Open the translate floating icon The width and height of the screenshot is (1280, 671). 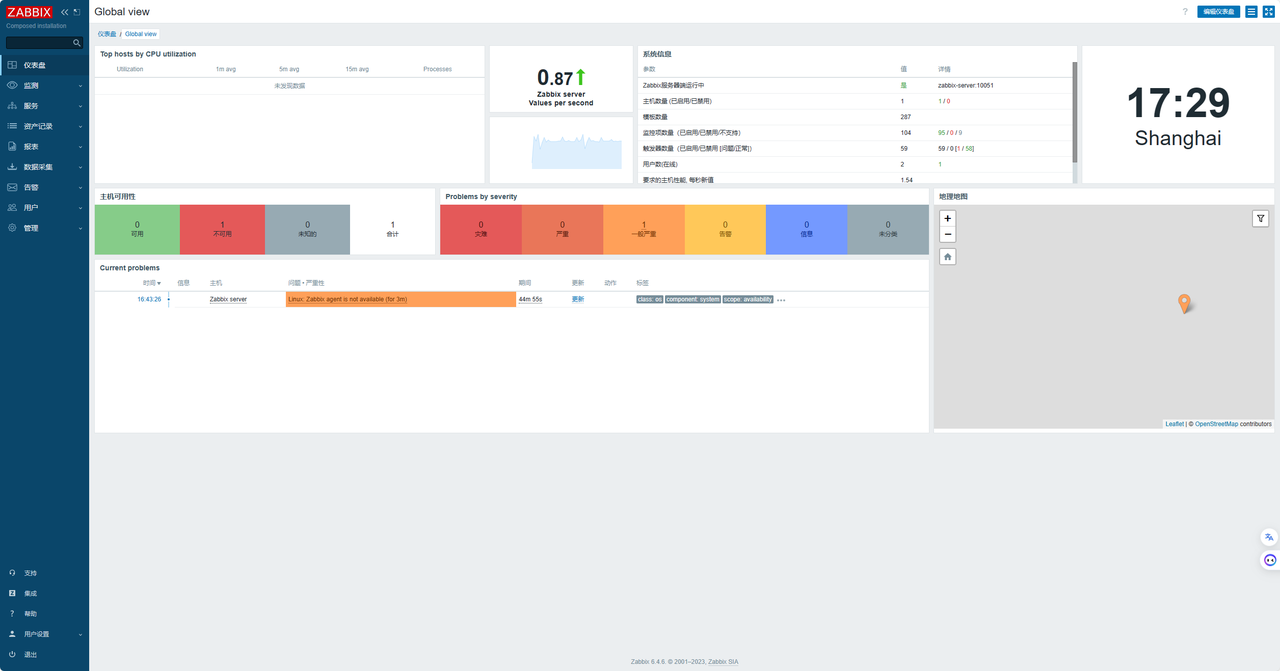[1270, 537]
